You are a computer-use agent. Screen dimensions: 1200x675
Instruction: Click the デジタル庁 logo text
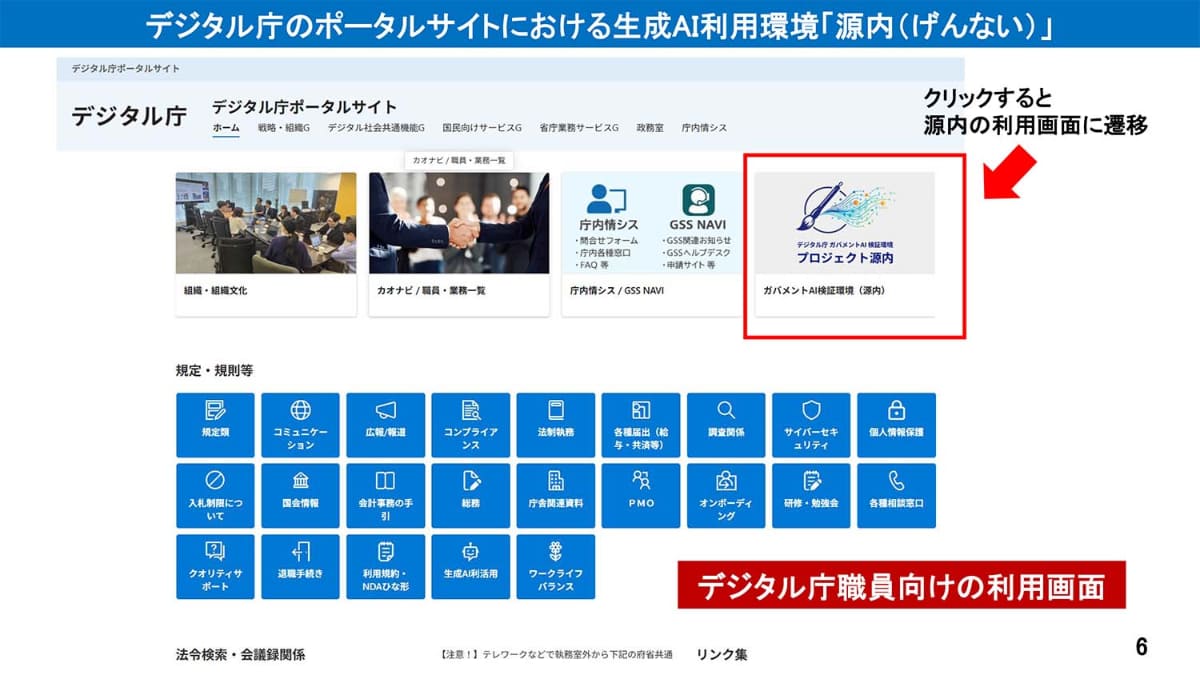pos(129,114)
